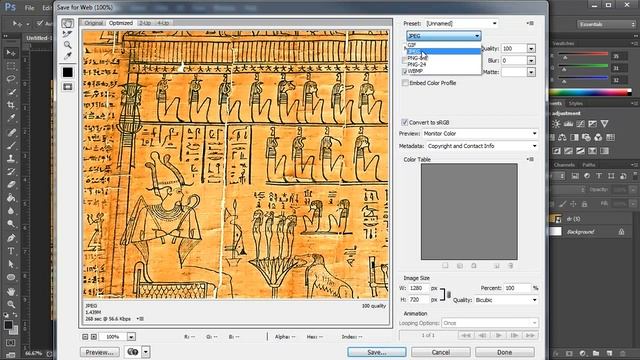640x360 pixels.
Task: Open the browser preview selection dropdown arrow
Action: coord(146,352)
